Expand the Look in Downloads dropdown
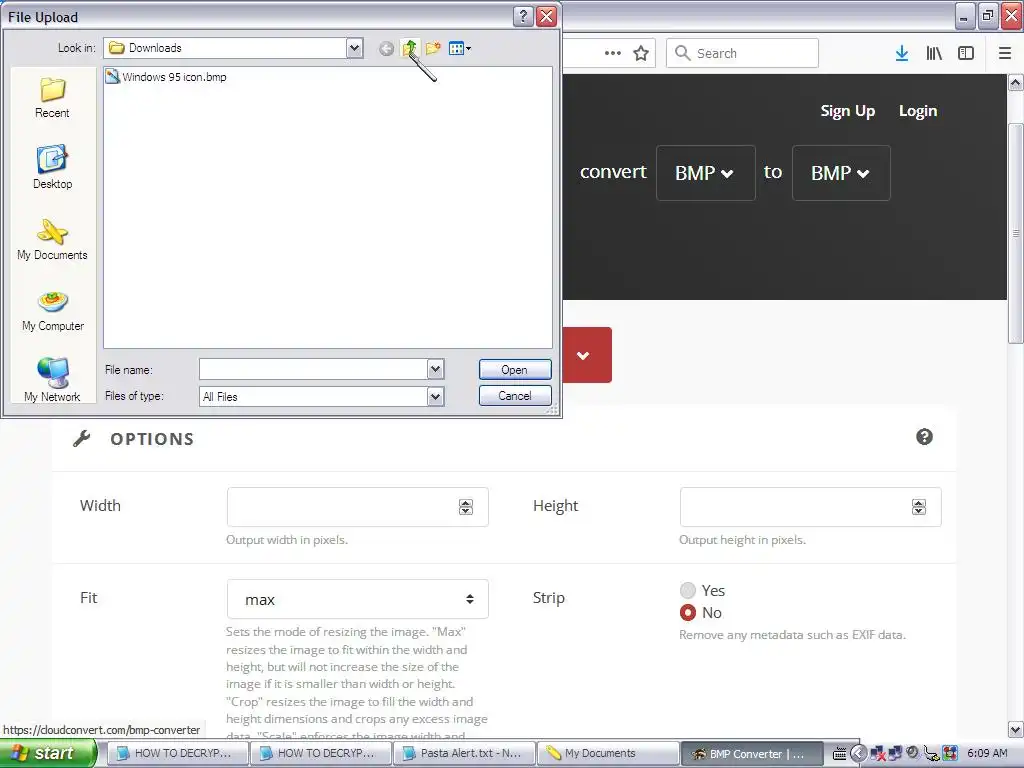Image resolution: width=1024 pixels, height=768 pixels. (x=355, y=48)
